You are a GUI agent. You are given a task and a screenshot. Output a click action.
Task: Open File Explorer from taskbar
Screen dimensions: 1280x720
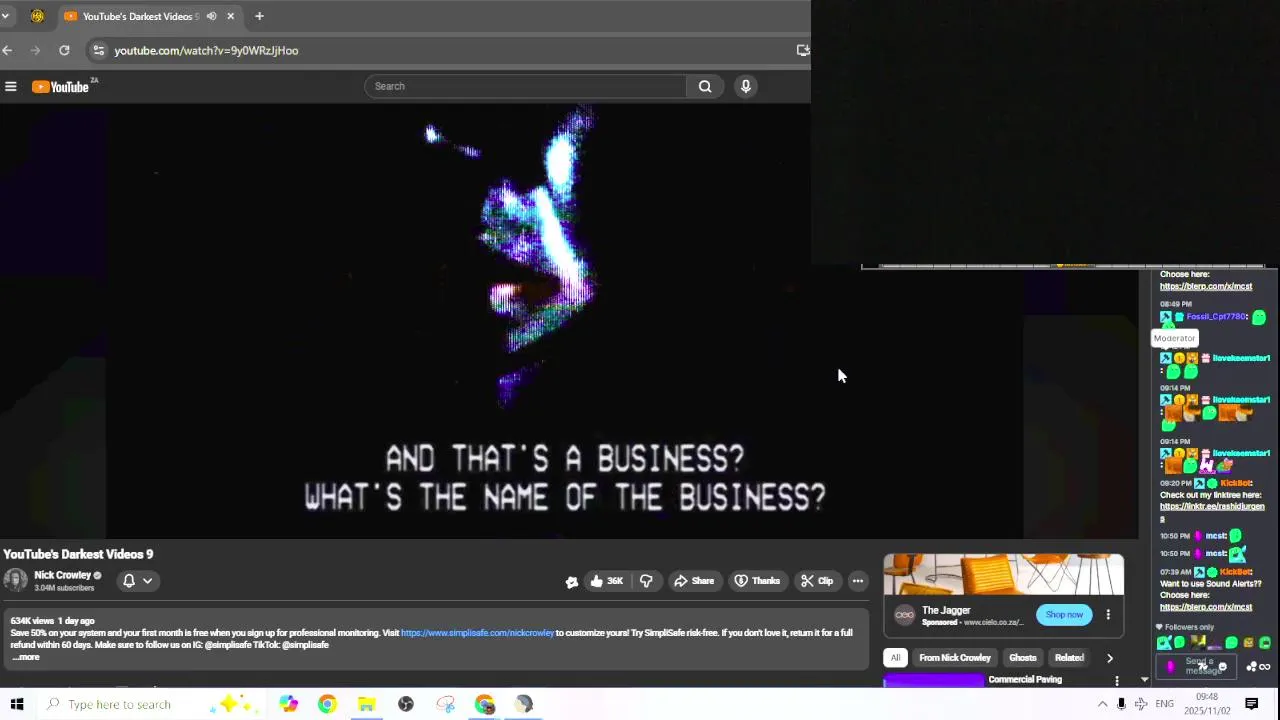(x=366, y=704)
